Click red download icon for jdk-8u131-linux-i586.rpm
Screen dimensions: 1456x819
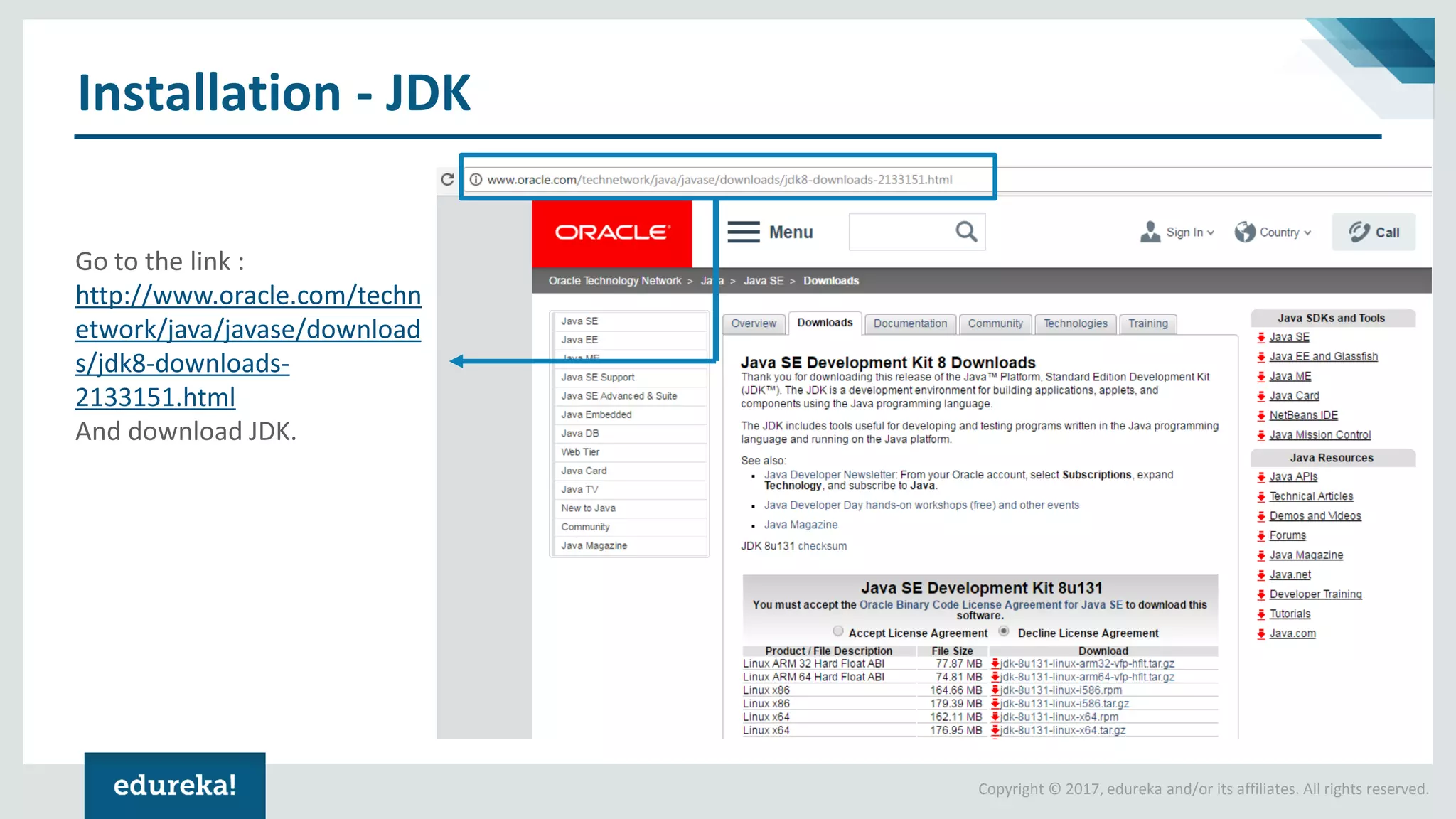tap(995, 690)
